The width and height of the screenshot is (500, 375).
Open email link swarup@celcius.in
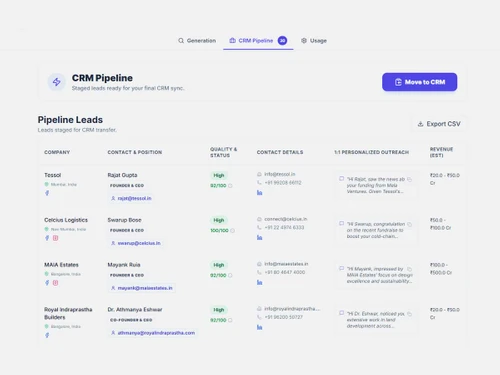tap(136, 243)
